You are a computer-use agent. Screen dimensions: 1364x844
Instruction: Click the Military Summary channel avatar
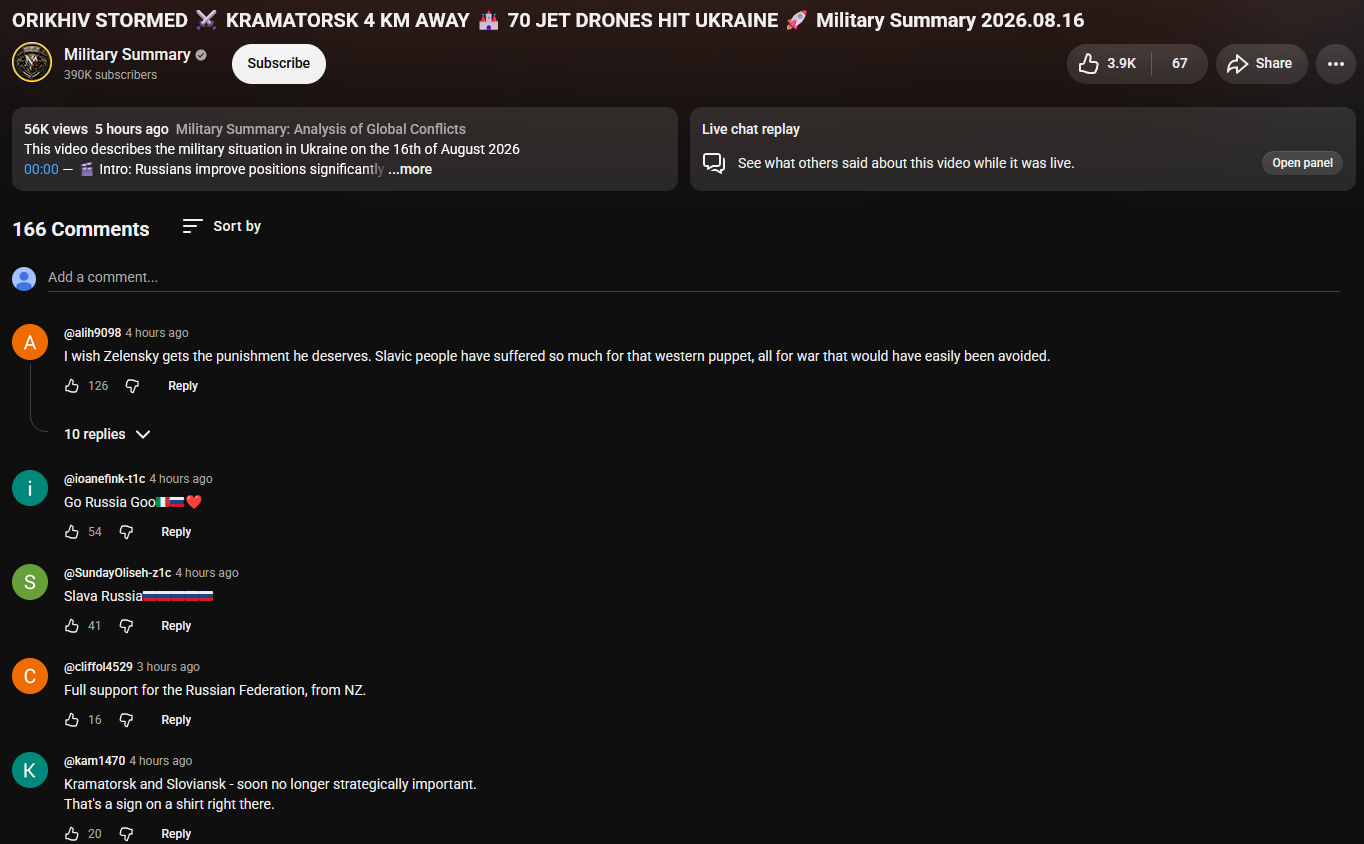pyautogui.click(x=32, y=63)
